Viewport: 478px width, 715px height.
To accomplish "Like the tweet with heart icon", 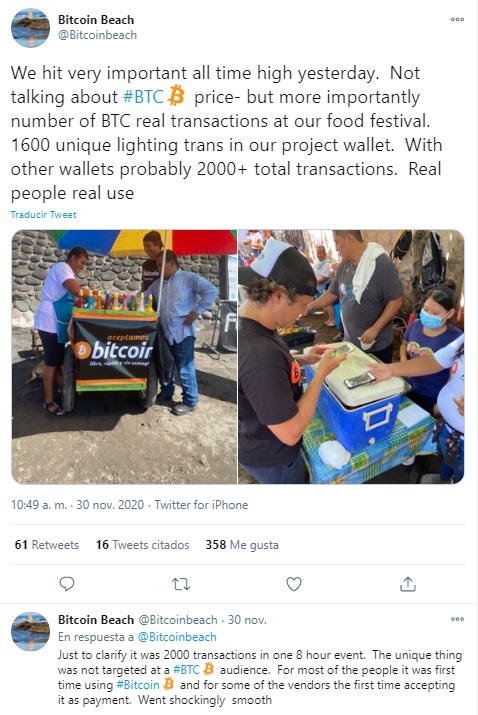I will coord(294,584).
